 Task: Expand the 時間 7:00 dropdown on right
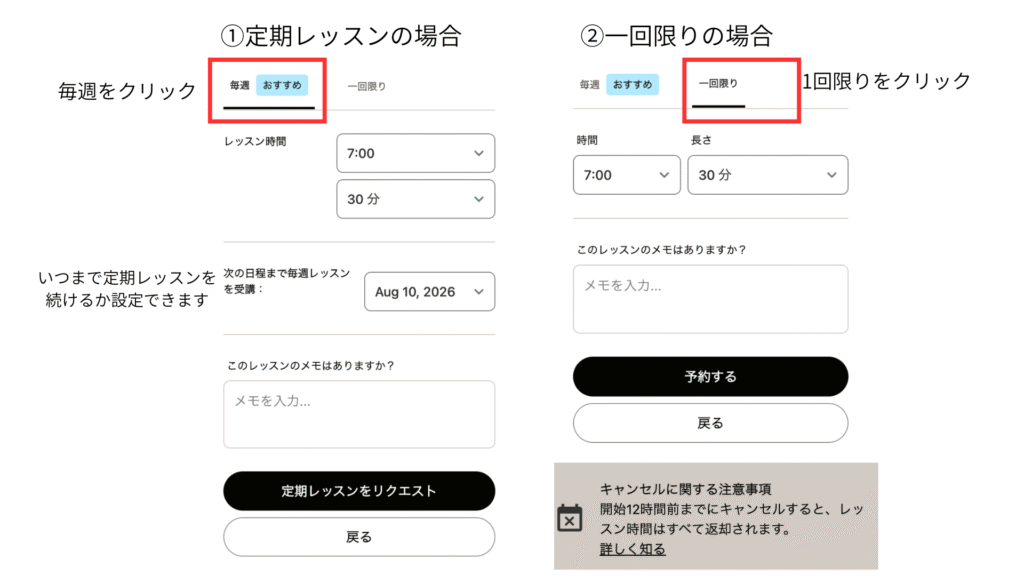click(x=626, y=175)
